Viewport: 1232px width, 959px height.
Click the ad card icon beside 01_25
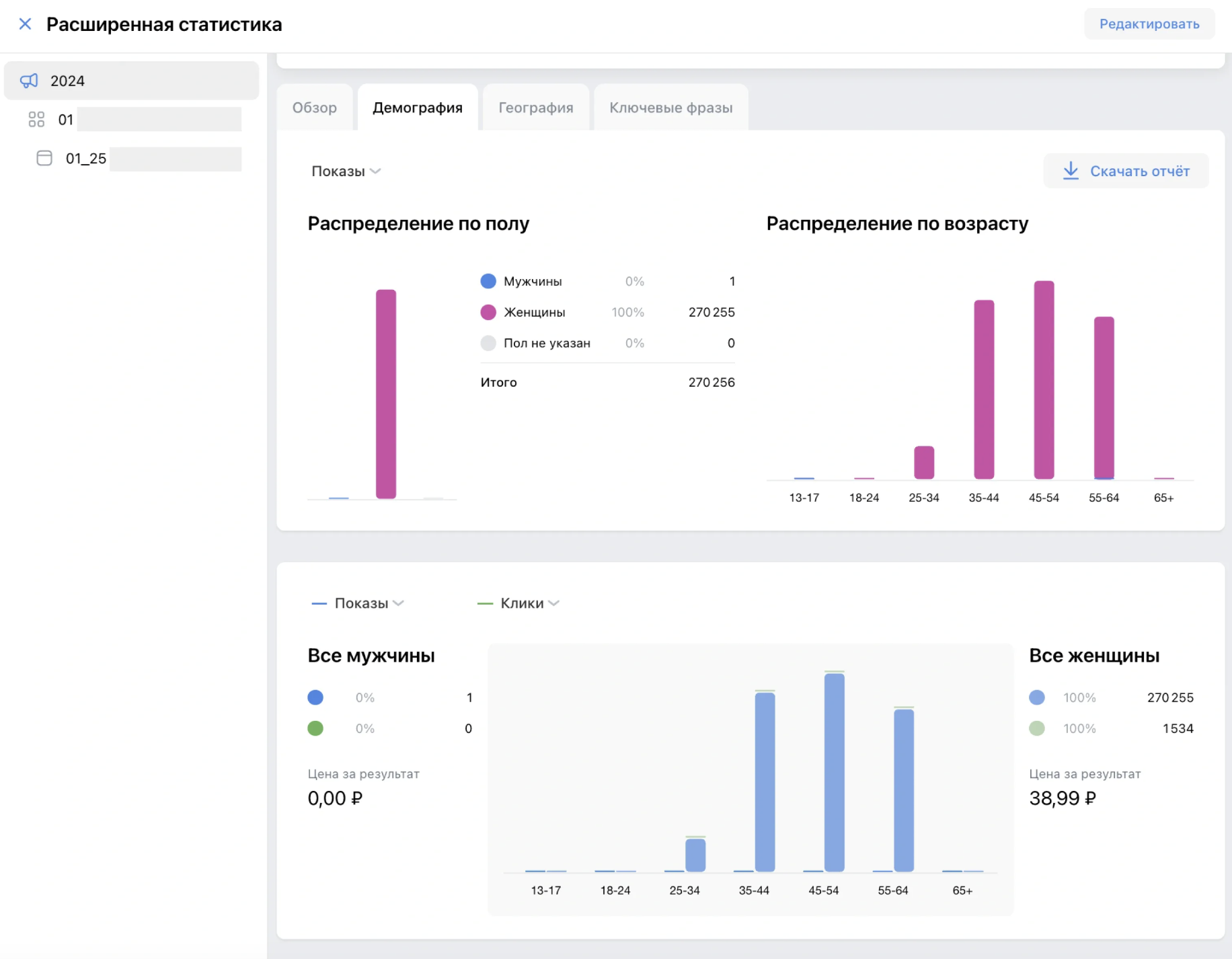pos(44,159)
